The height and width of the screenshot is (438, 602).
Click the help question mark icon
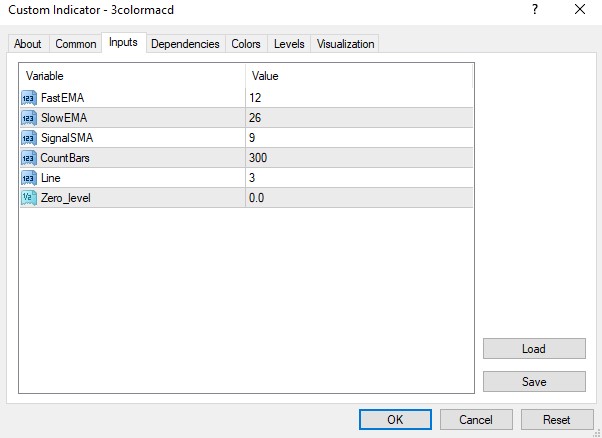coord(537,10)
